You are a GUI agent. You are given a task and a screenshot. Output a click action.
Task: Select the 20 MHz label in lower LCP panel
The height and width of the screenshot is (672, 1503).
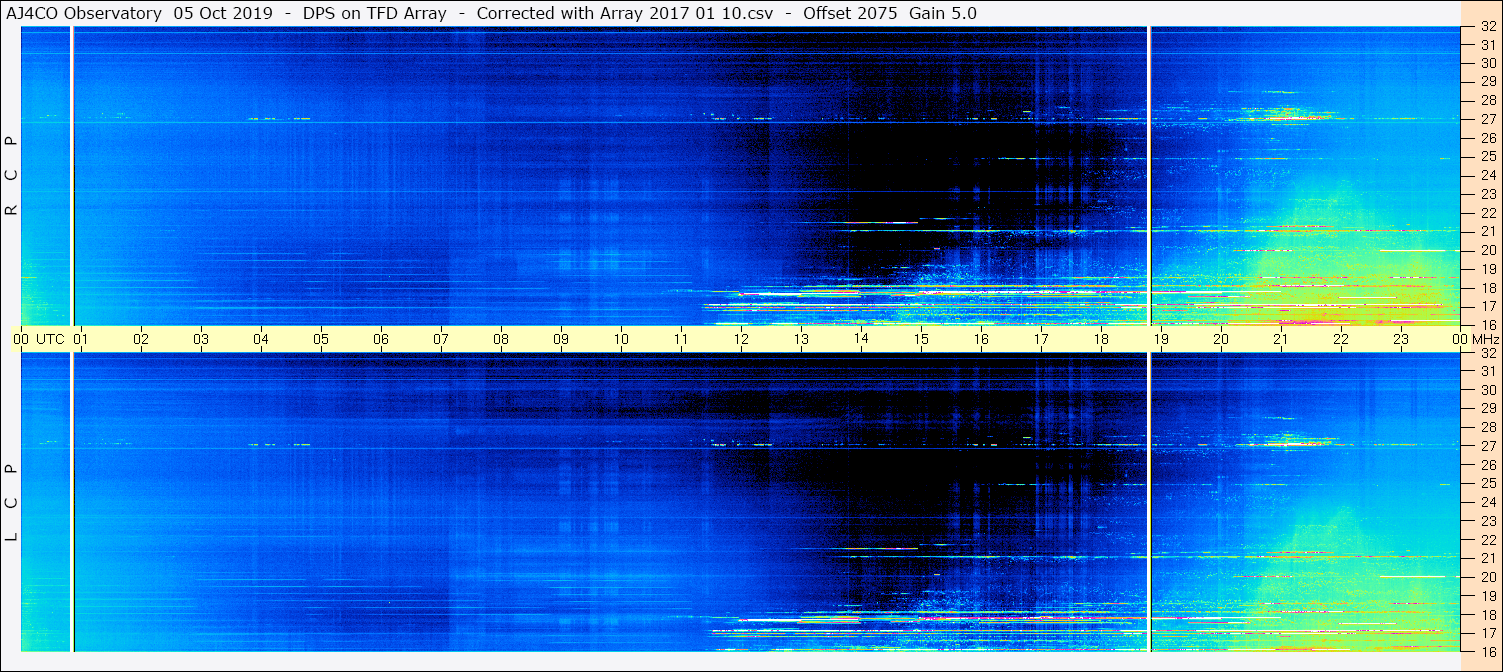(1487, 577)
